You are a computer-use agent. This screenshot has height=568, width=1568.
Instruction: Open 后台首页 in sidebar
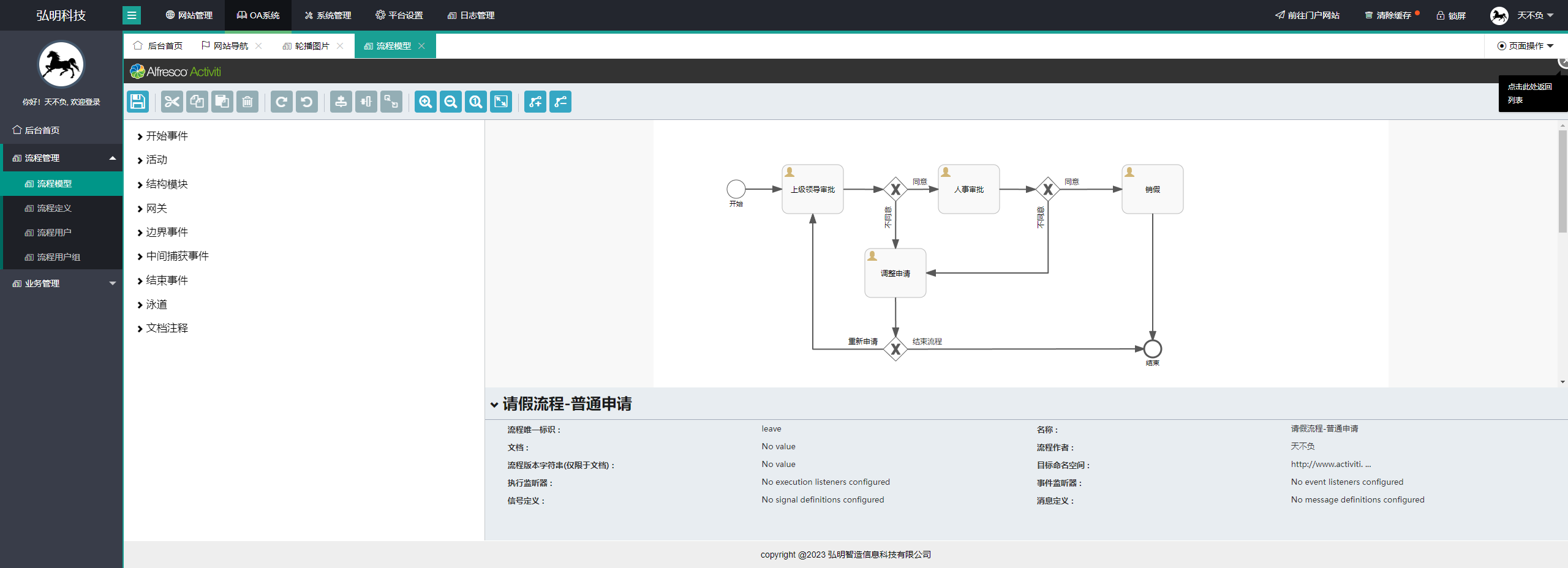point(61,130)
